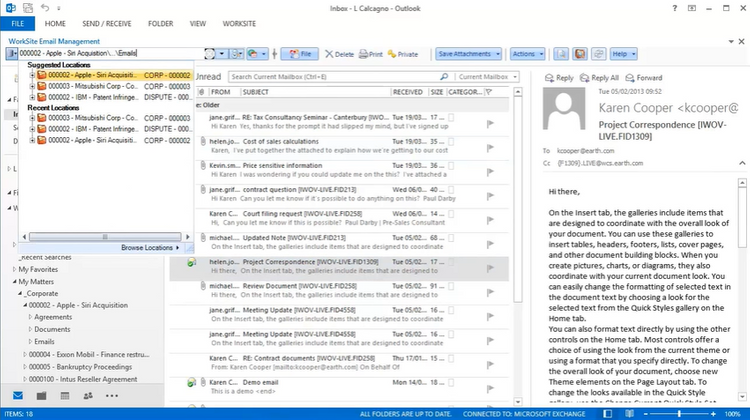Click the navigation bar more options dots
The width and height of the screenshot is (750, 420).
(112, 396)
